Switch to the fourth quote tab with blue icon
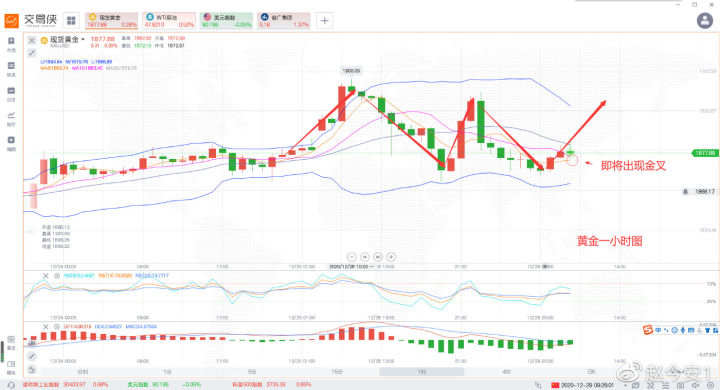This screenshot has width=720, height=390. pos(284,20)
